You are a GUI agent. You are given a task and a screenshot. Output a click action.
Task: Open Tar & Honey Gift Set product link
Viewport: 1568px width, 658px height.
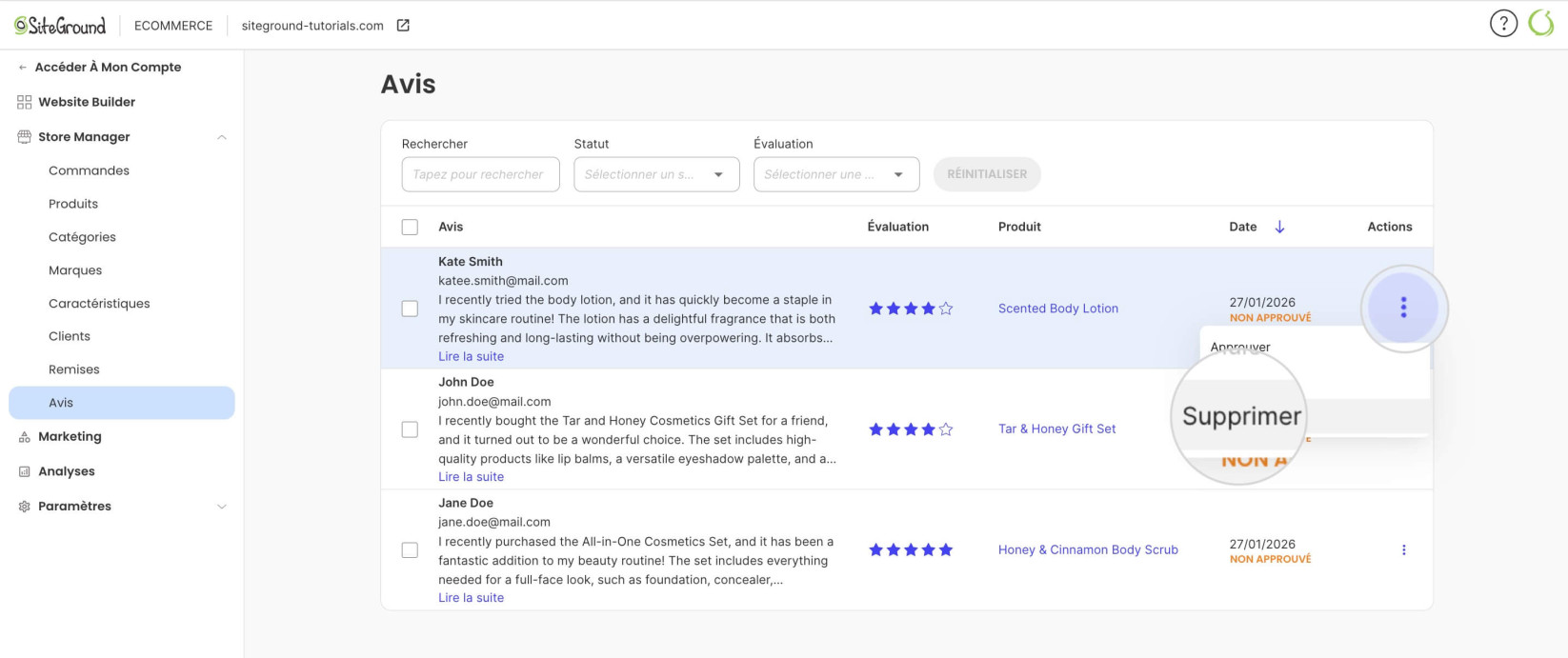[x=1057, y=429]
